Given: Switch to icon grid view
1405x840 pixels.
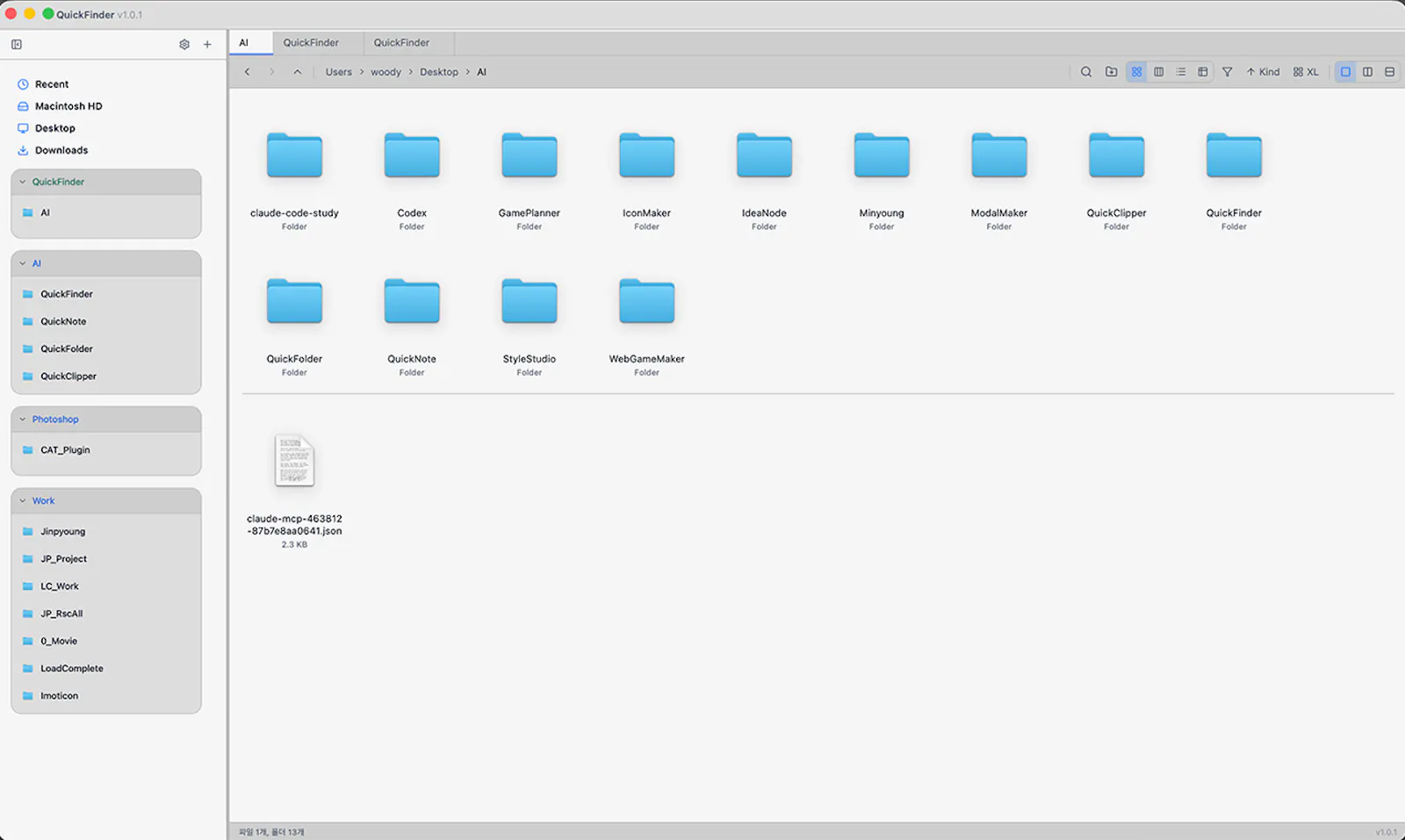Looking at the screenshot, I should pos(1137,72).
